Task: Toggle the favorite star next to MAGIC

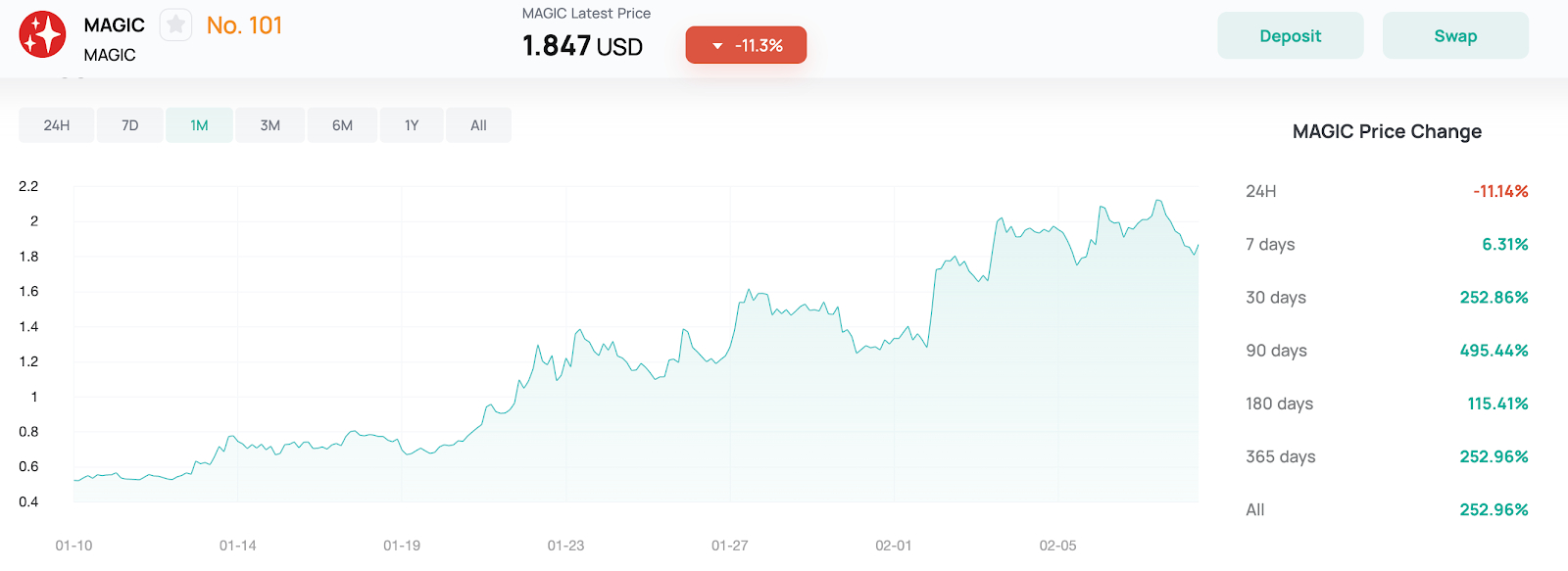Action: pyautogui.click(x=175, y=24)
